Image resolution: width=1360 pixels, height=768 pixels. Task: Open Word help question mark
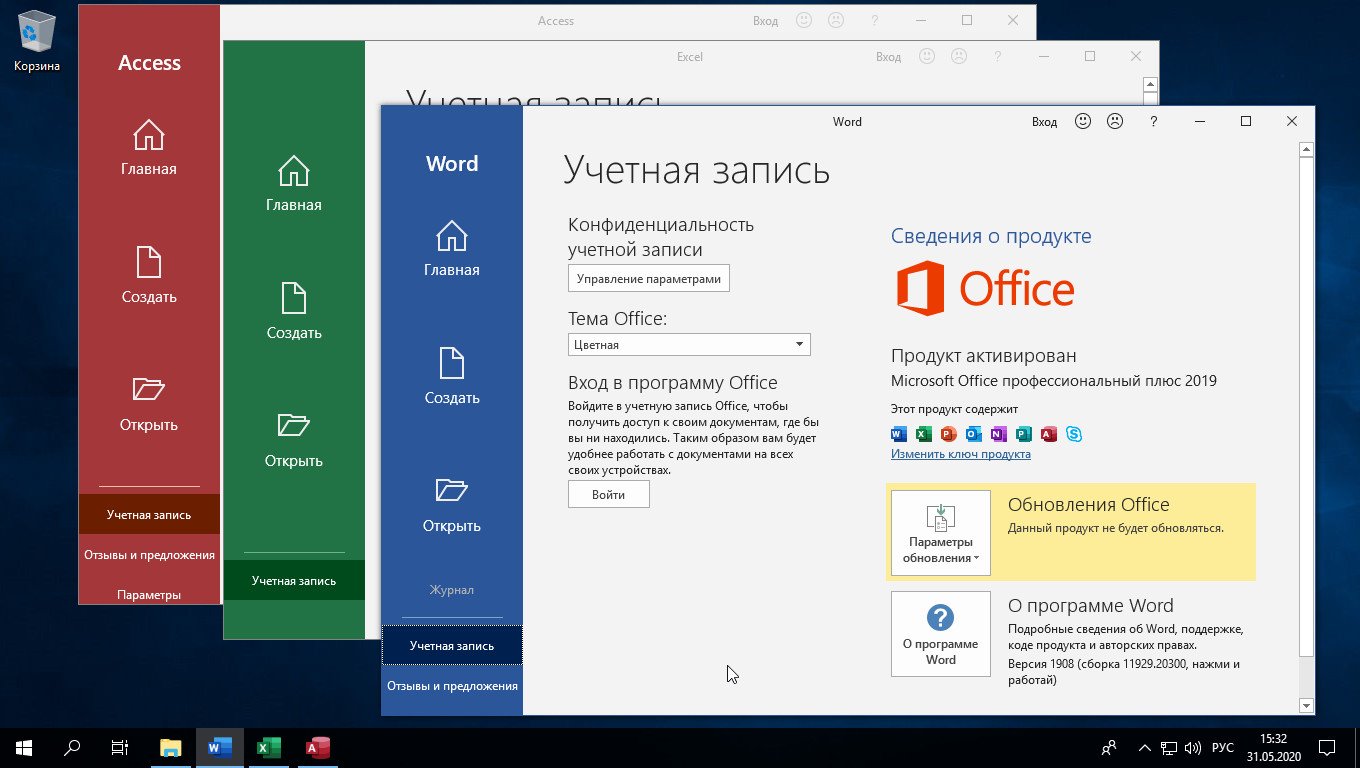coord(1153,121)
